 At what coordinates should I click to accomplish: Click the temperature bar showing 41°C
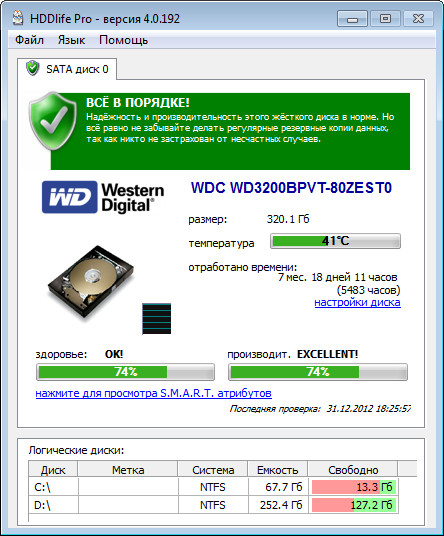335,241
